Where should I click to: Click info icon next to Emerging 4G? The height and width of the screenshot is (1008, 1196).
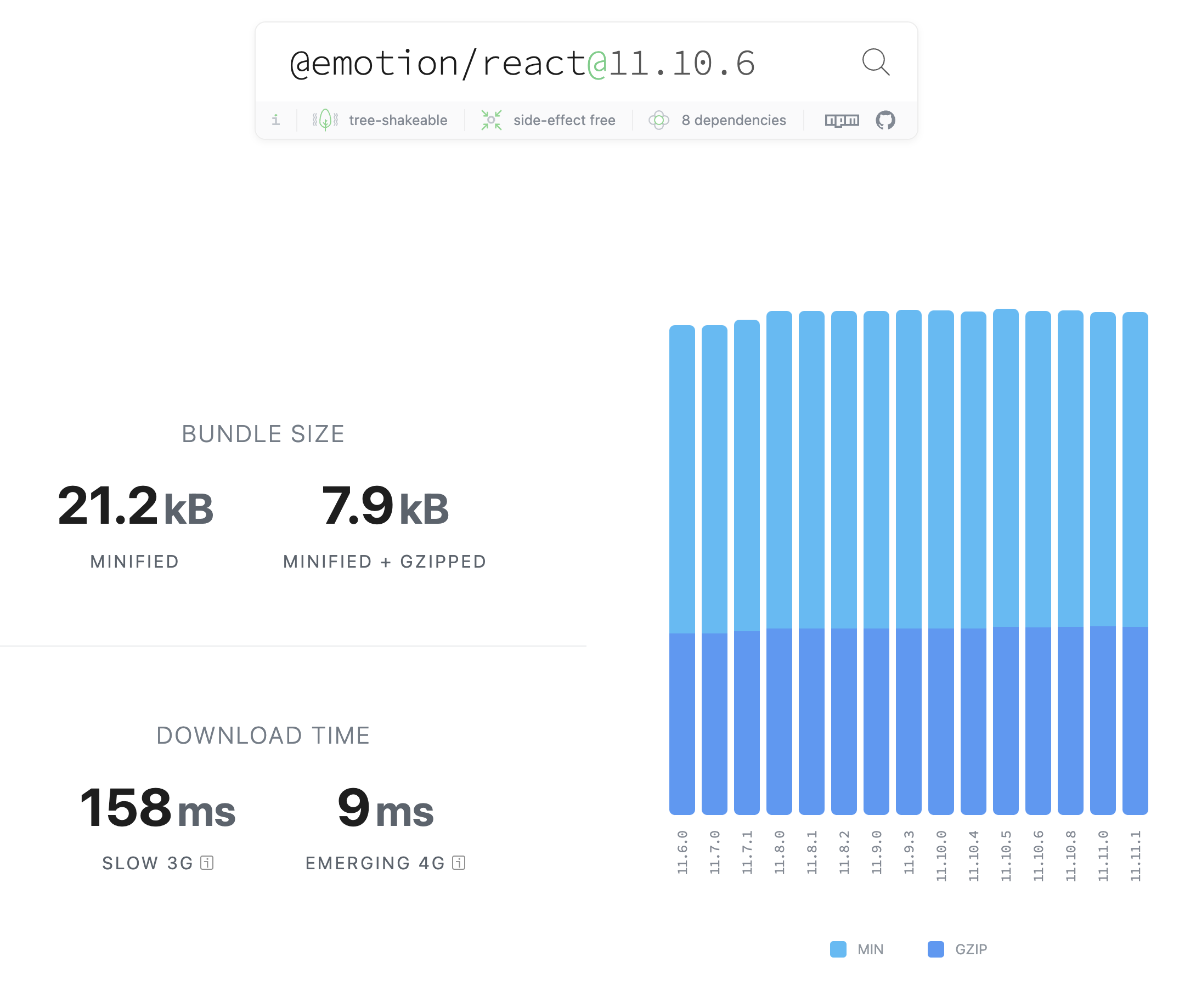(459, 862)
